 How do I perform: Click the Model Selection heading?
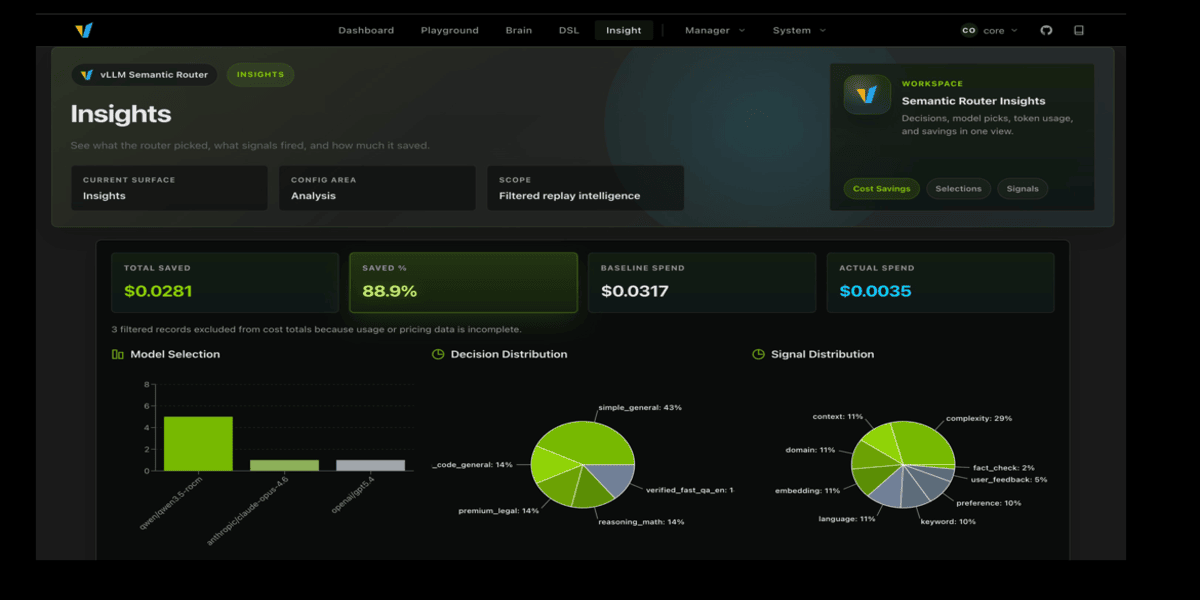(175, 354)
